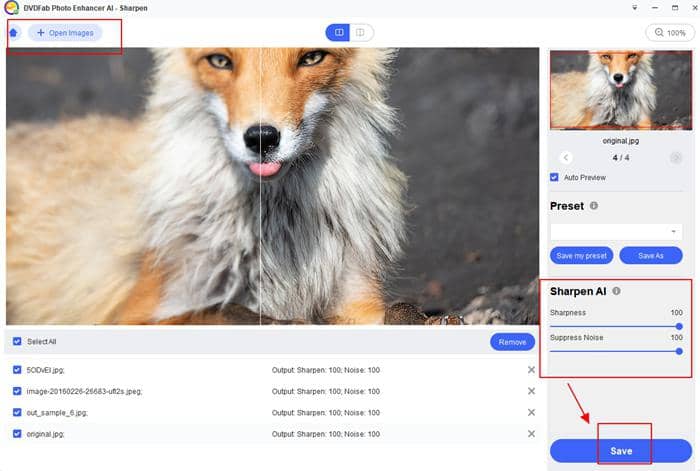Image resolution: width=700 pixels, height=471 pixels.
Task: Delete out_sample_6.jpg from the list
Action: (x=531, y=412)
